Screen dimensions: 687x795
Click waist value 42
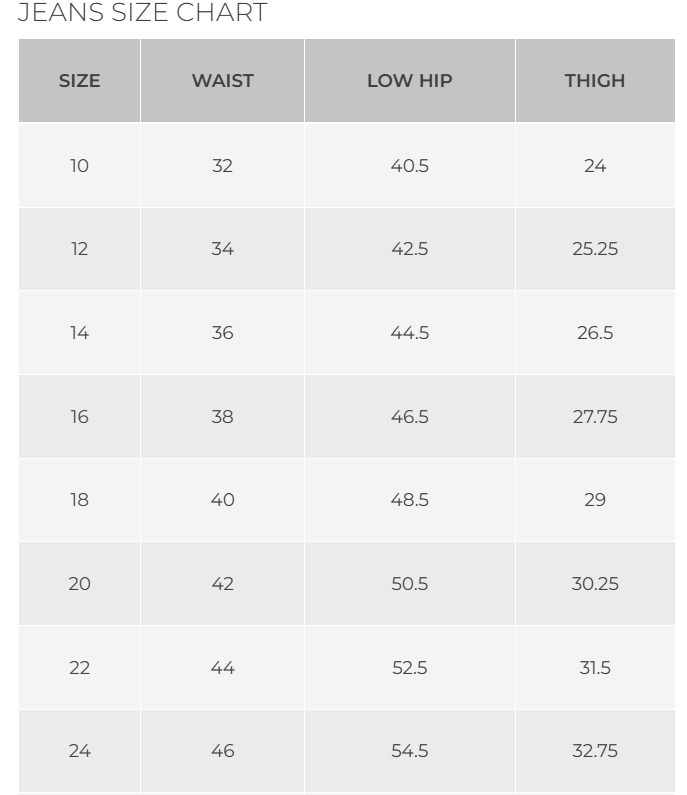pos(222,584)
